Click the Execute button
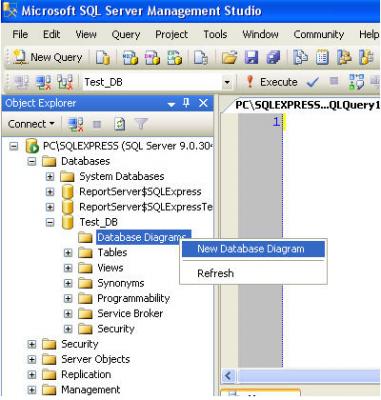Viewport: 381px width, 400px height. [x=272, y=82]
